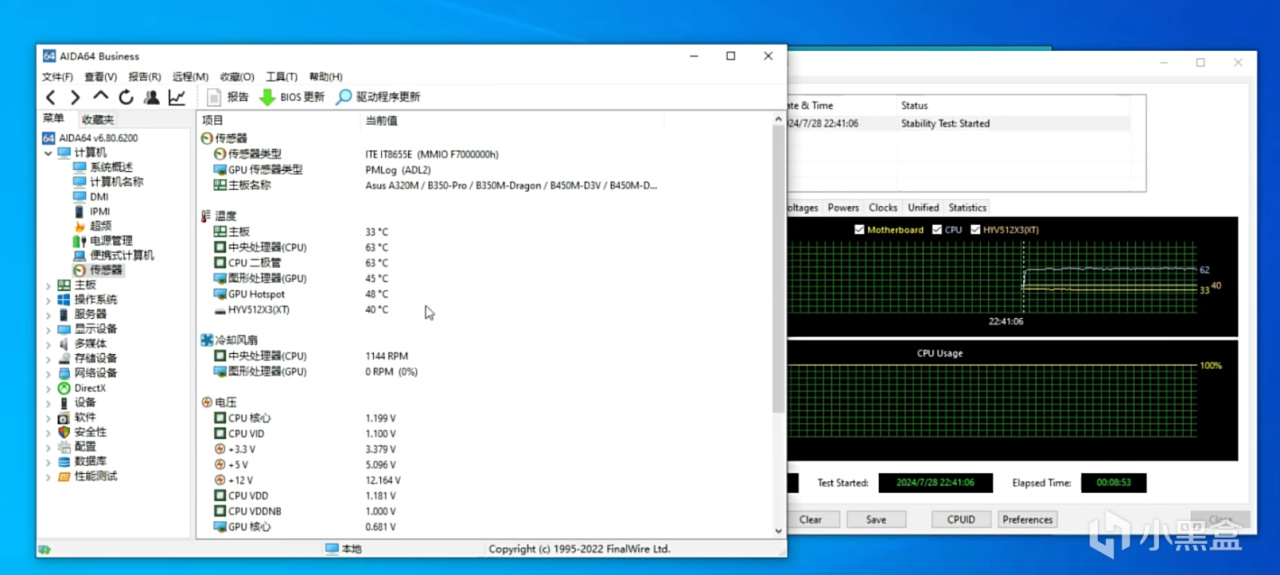Click the 数据库 database icon in the tree
The width and height of the screenshot is (1280, 575).
click(64, 461)
